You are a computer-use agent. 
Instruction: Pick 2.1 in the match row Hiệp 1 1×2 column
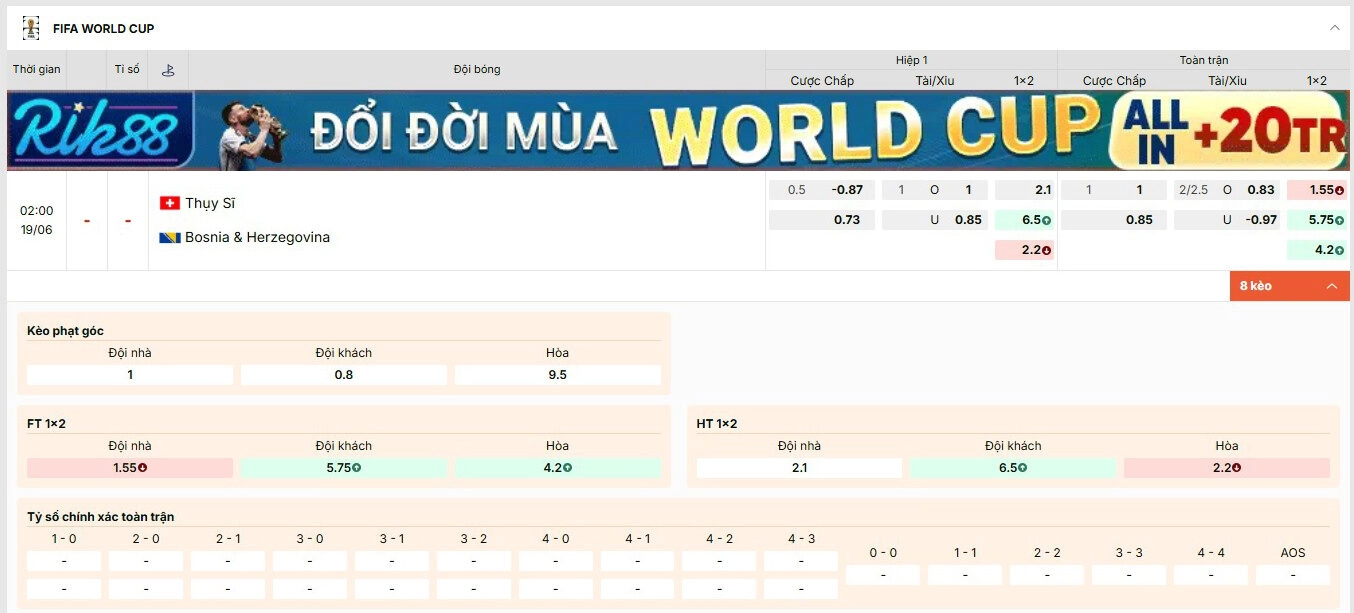pyautogui.click(x=1025, y=190)
